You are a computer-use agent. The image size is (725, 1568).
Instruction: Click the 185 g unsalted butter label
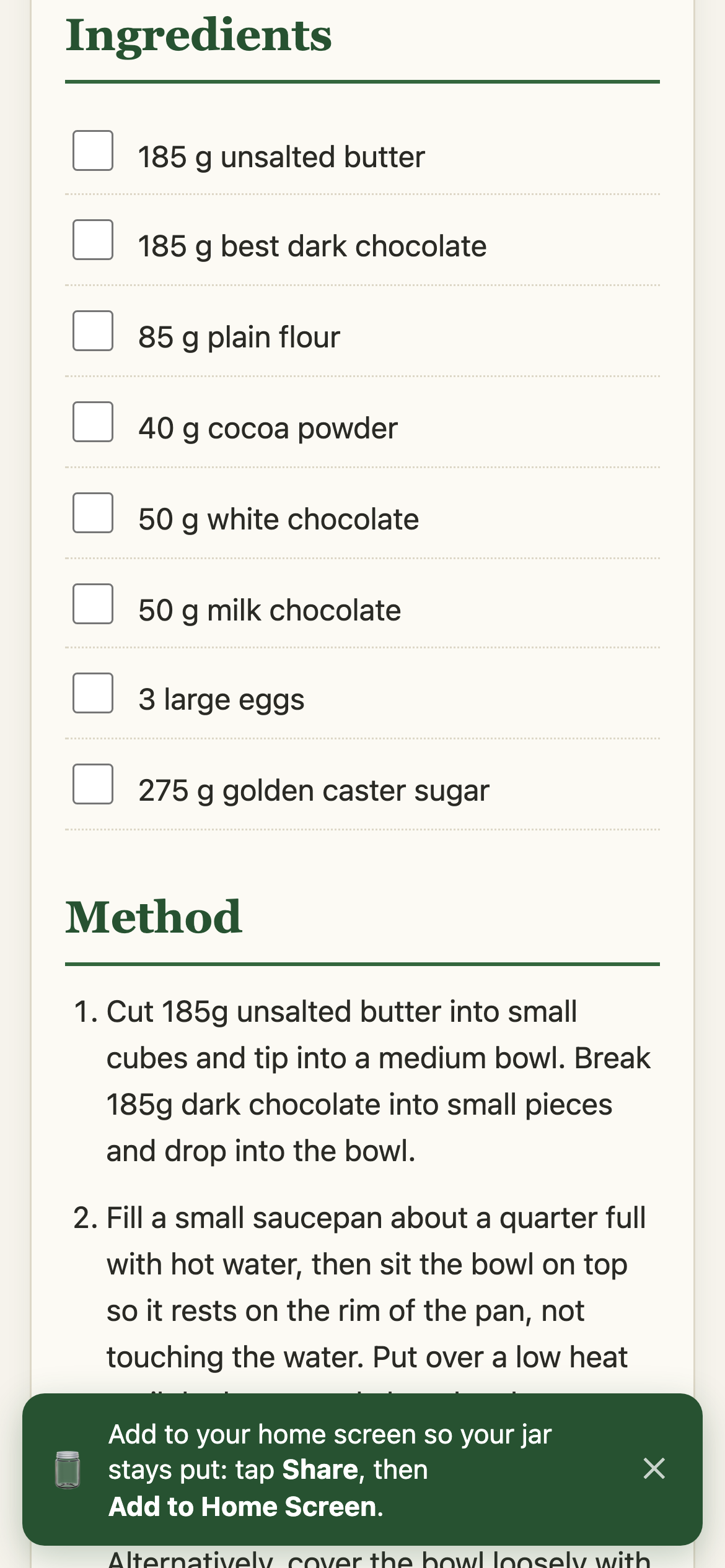[x=281, y=157]
